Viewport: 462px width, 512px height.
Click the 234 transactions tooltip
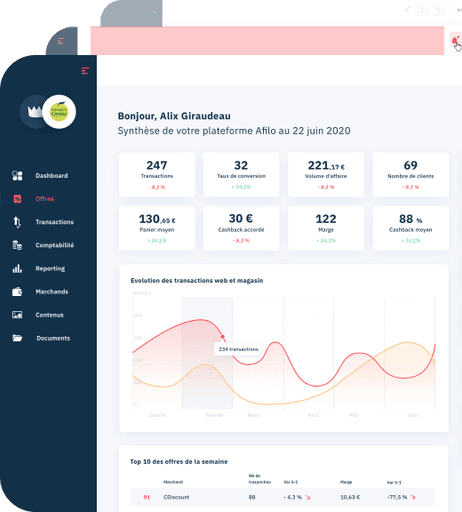238,349
